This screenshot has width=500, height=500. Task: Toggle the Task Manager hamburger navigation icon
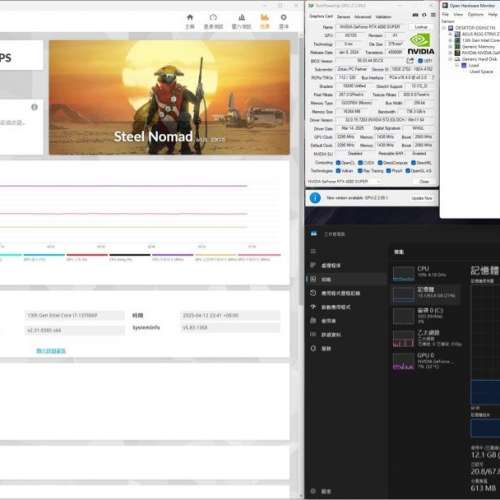(313, 251)
